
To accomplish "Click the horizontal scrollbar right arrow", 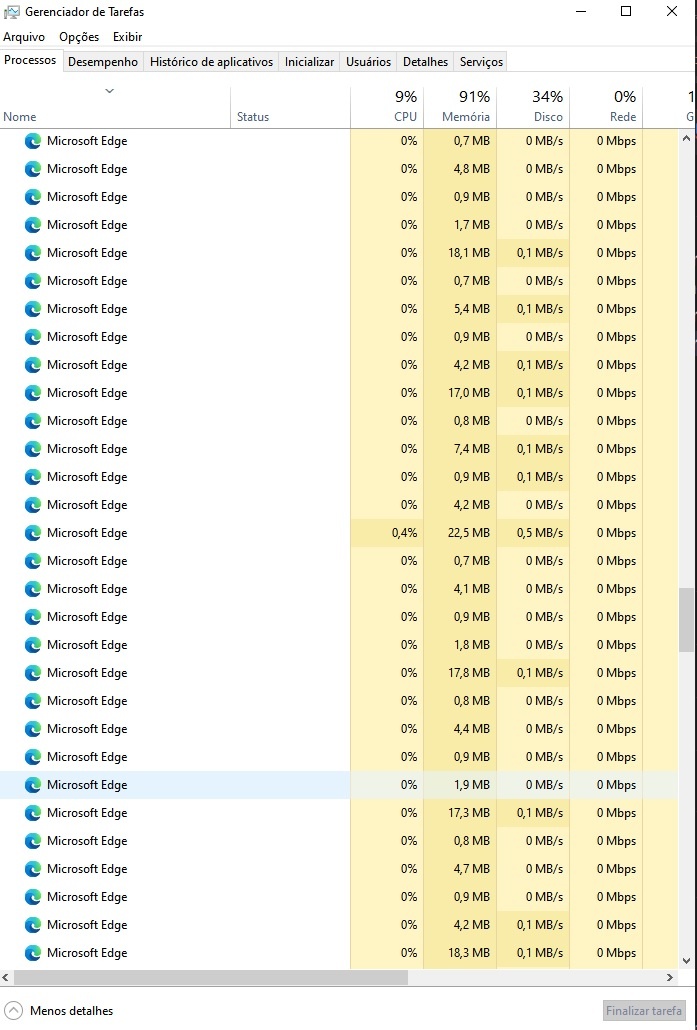I will [669, 977].
